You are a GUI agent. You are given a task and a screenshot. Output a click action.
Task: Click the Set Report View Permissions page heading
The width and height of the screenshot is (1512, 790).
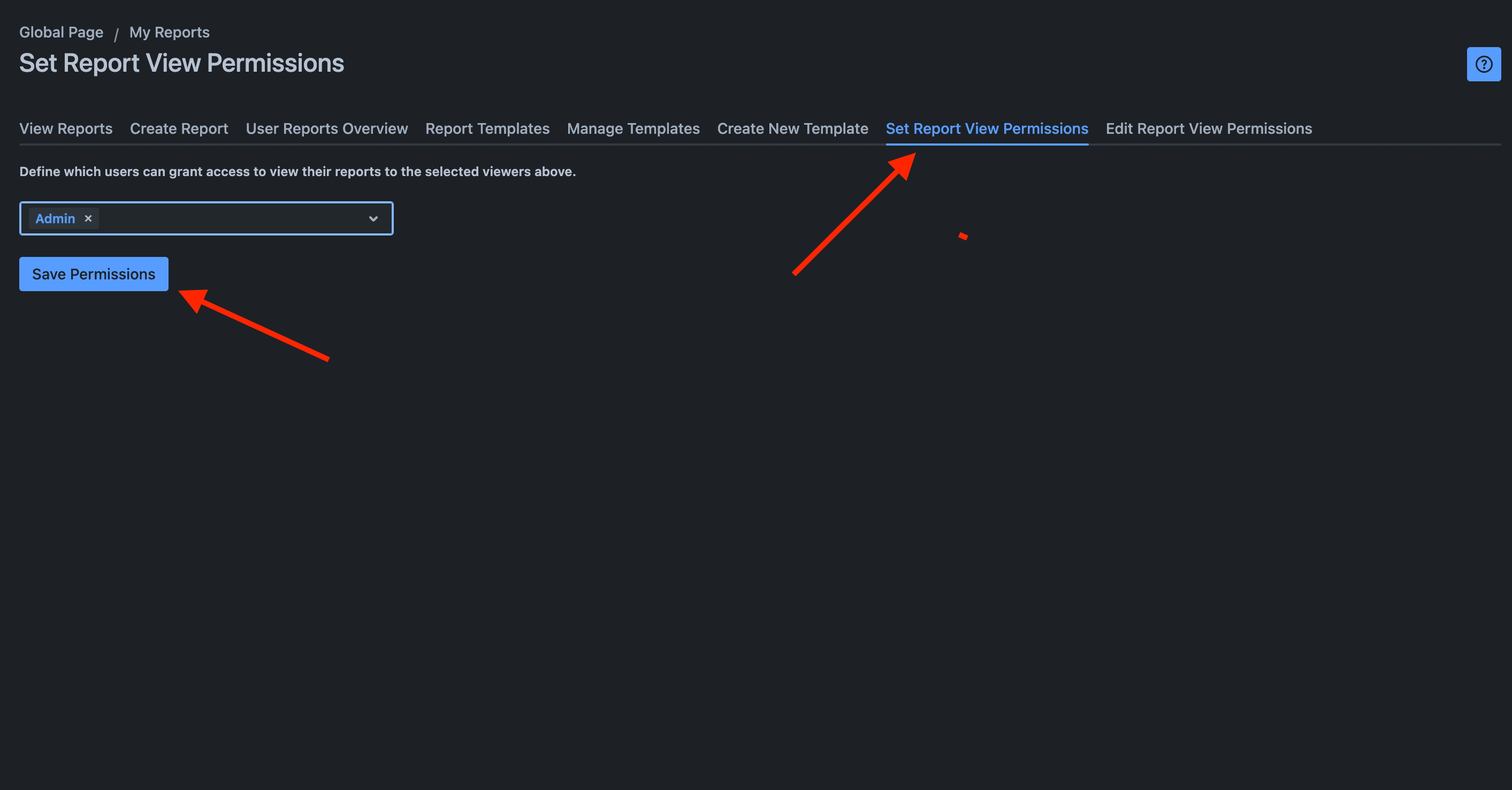click(182, 64)
